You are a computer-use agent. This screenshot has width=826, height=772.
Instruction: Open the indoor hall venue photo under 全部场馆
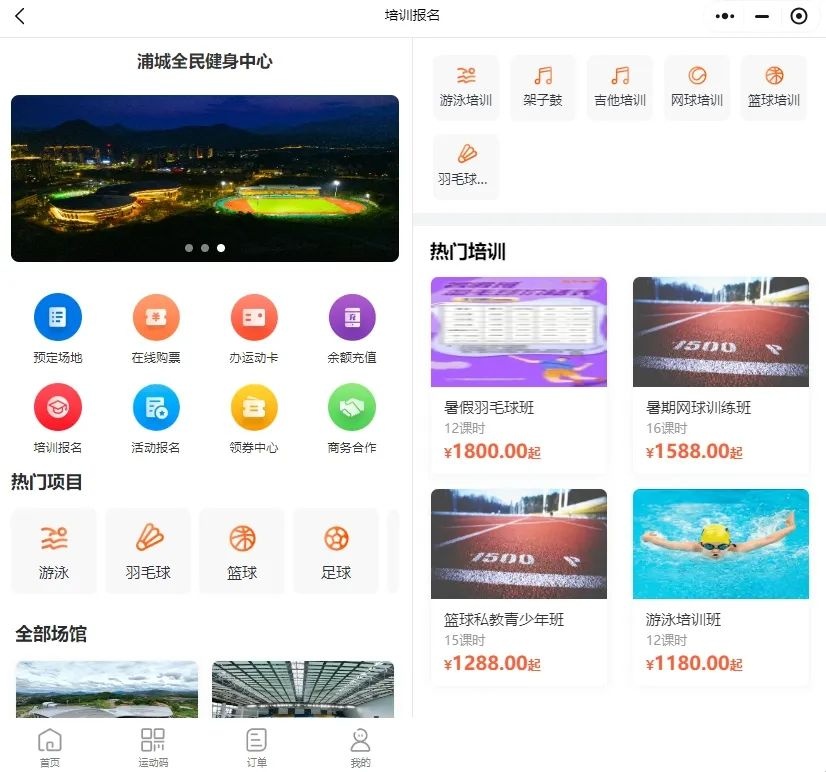pyautogui.click(x=303, y=689)
